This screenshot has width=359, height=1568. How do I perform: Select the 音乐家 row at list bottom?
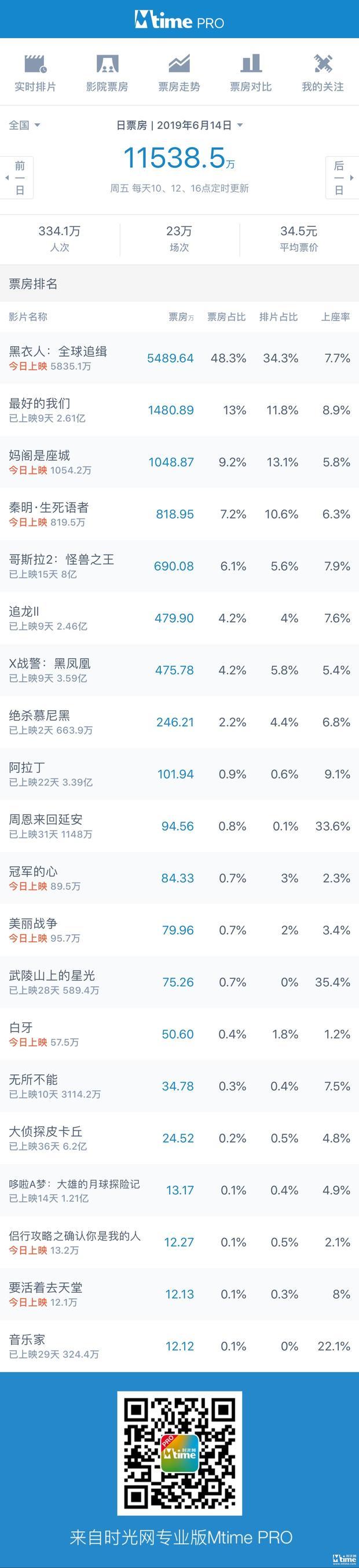click(x=179, y=1346)
